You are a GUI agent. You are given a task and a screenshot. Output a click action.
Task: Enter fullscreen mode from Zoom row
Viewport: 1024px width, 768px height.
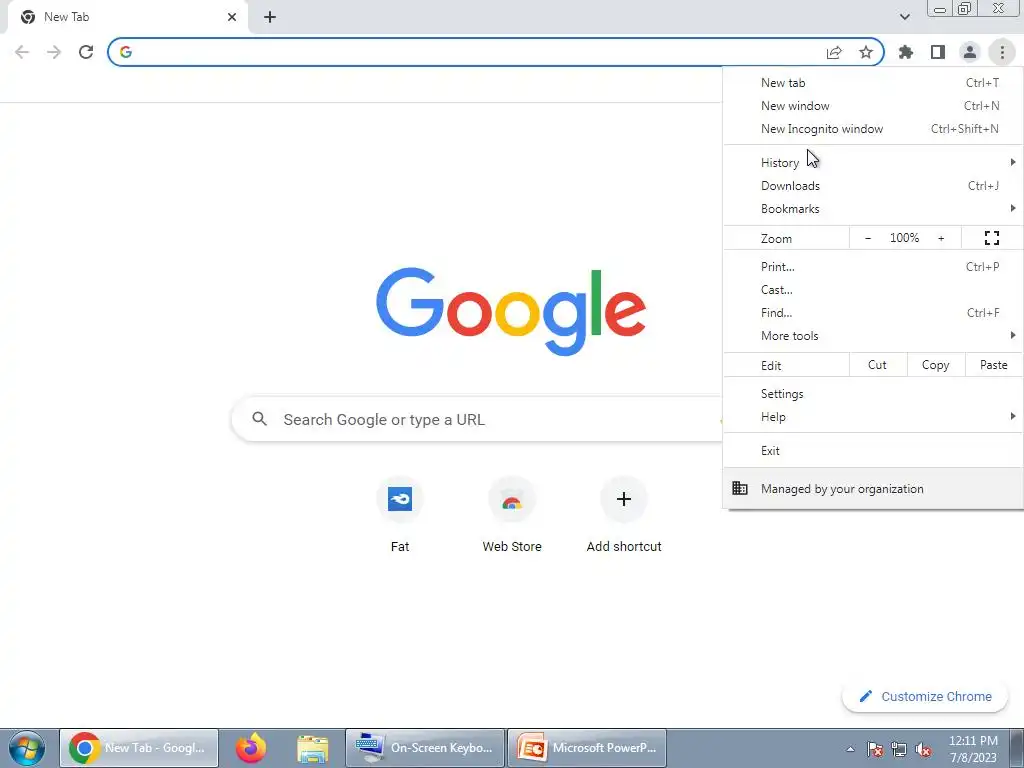991,238
